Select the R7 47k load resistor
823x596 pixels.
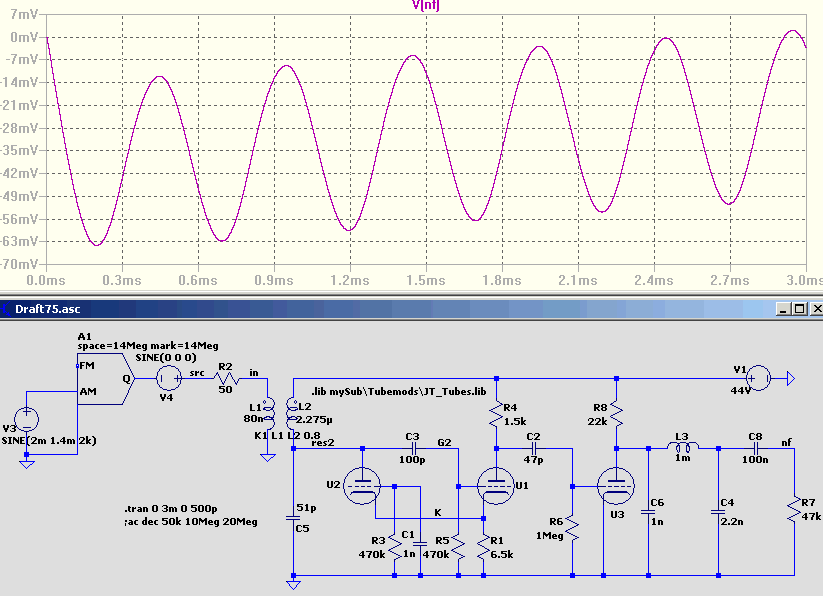click(794, 509)
